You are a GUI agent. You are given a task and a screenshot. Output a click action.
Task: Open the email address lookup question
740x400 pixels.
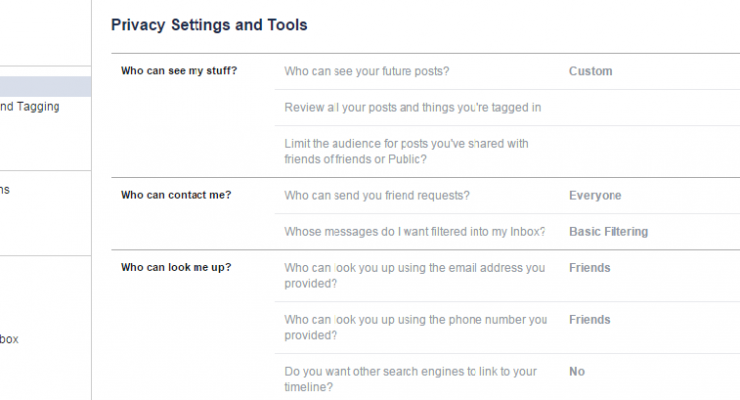[x=414, y=275]
